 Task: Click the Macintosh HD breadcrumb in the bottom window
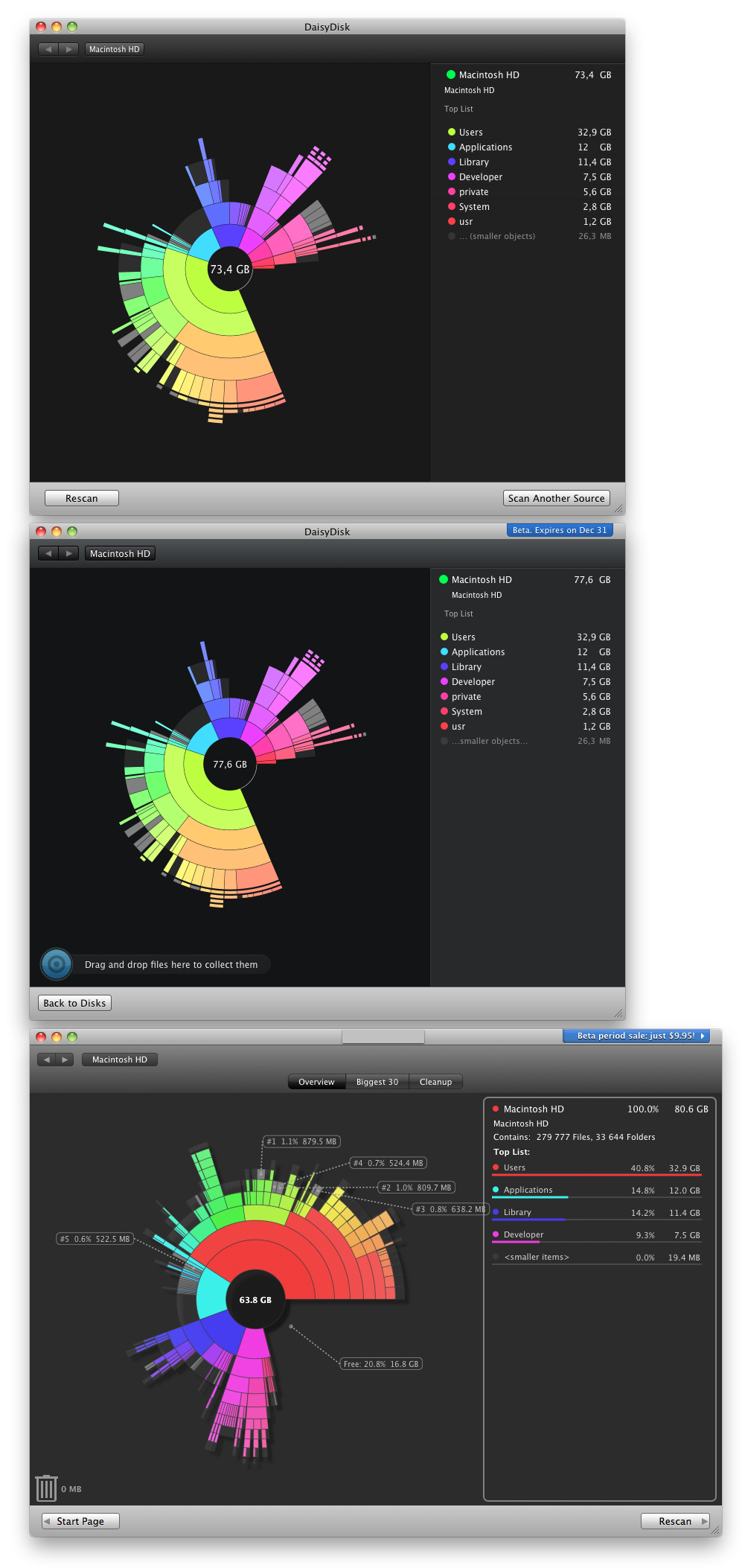pyautogui.click(x=120, y=1059)
